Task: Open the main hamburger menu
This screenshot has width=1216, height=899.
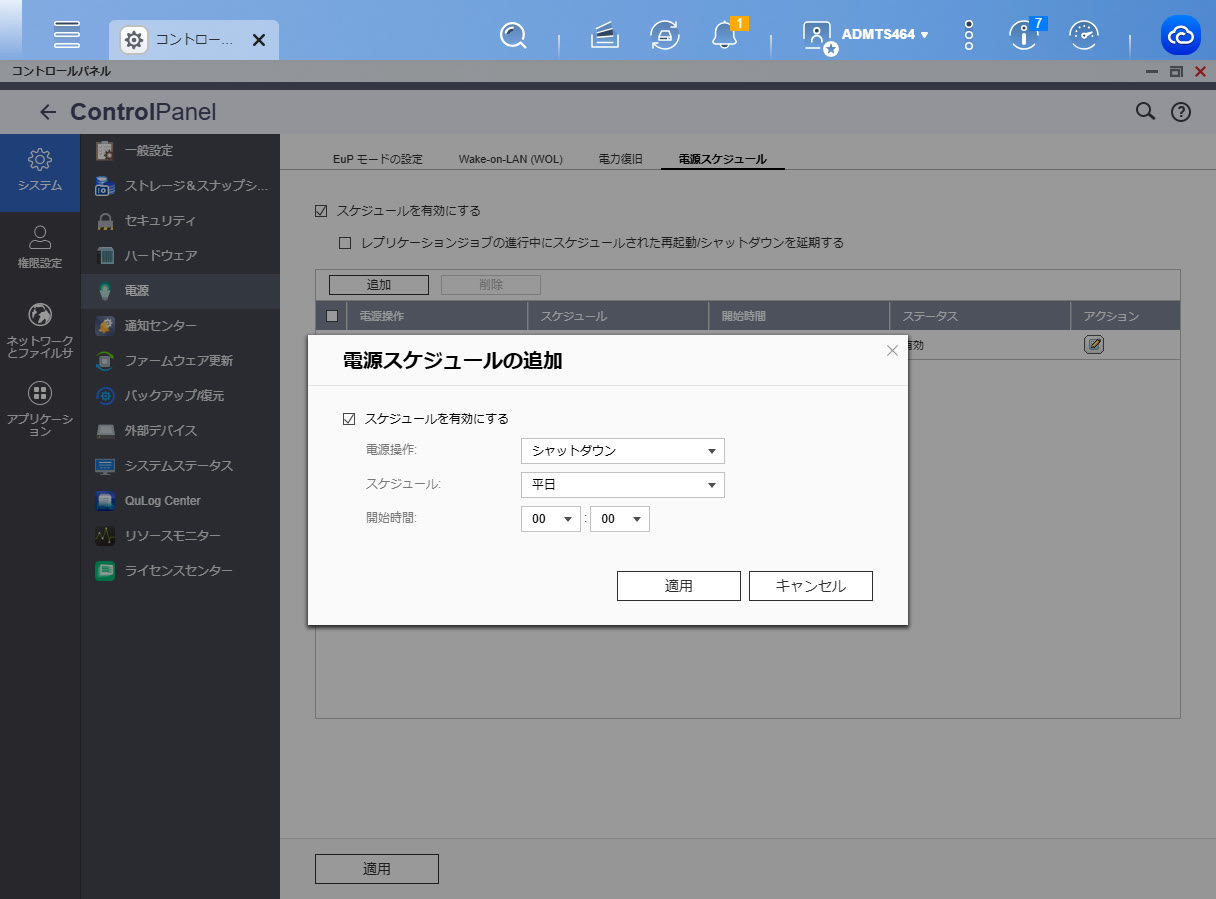Action: [x=67, y=35]
